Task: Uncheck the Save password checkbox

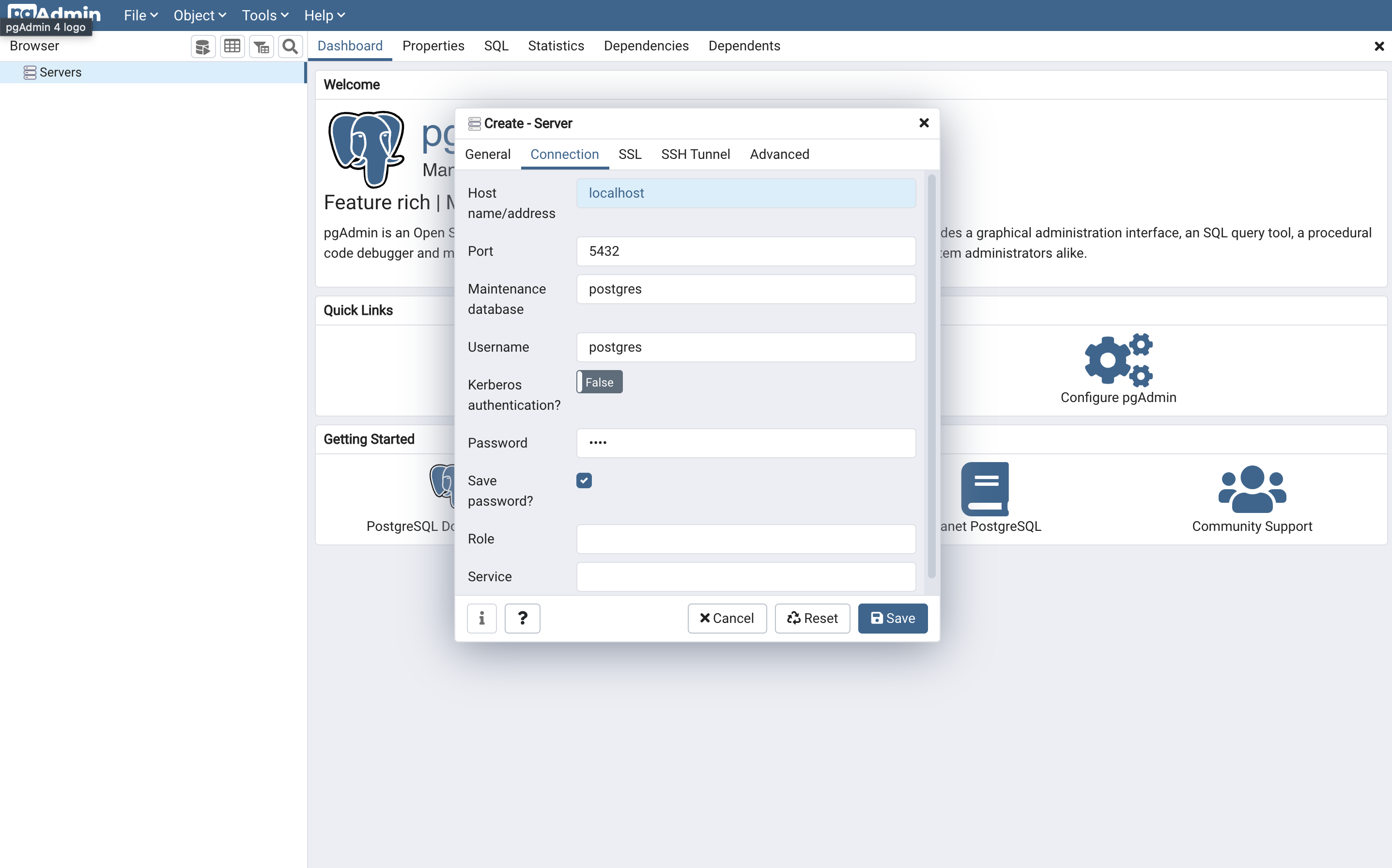Action: [x=584, y=480]
